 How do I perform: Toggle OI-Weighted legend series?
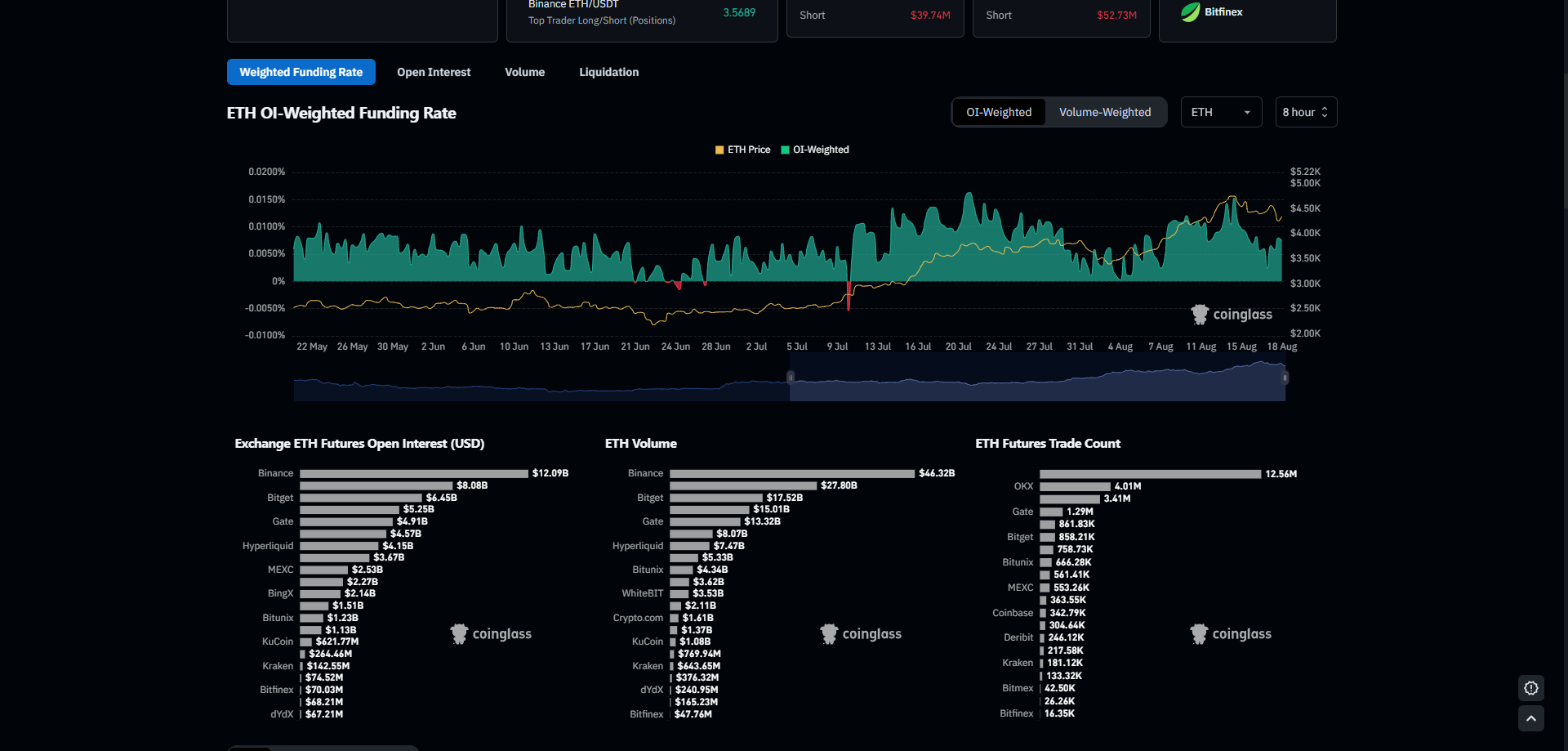tap(815, 150)
